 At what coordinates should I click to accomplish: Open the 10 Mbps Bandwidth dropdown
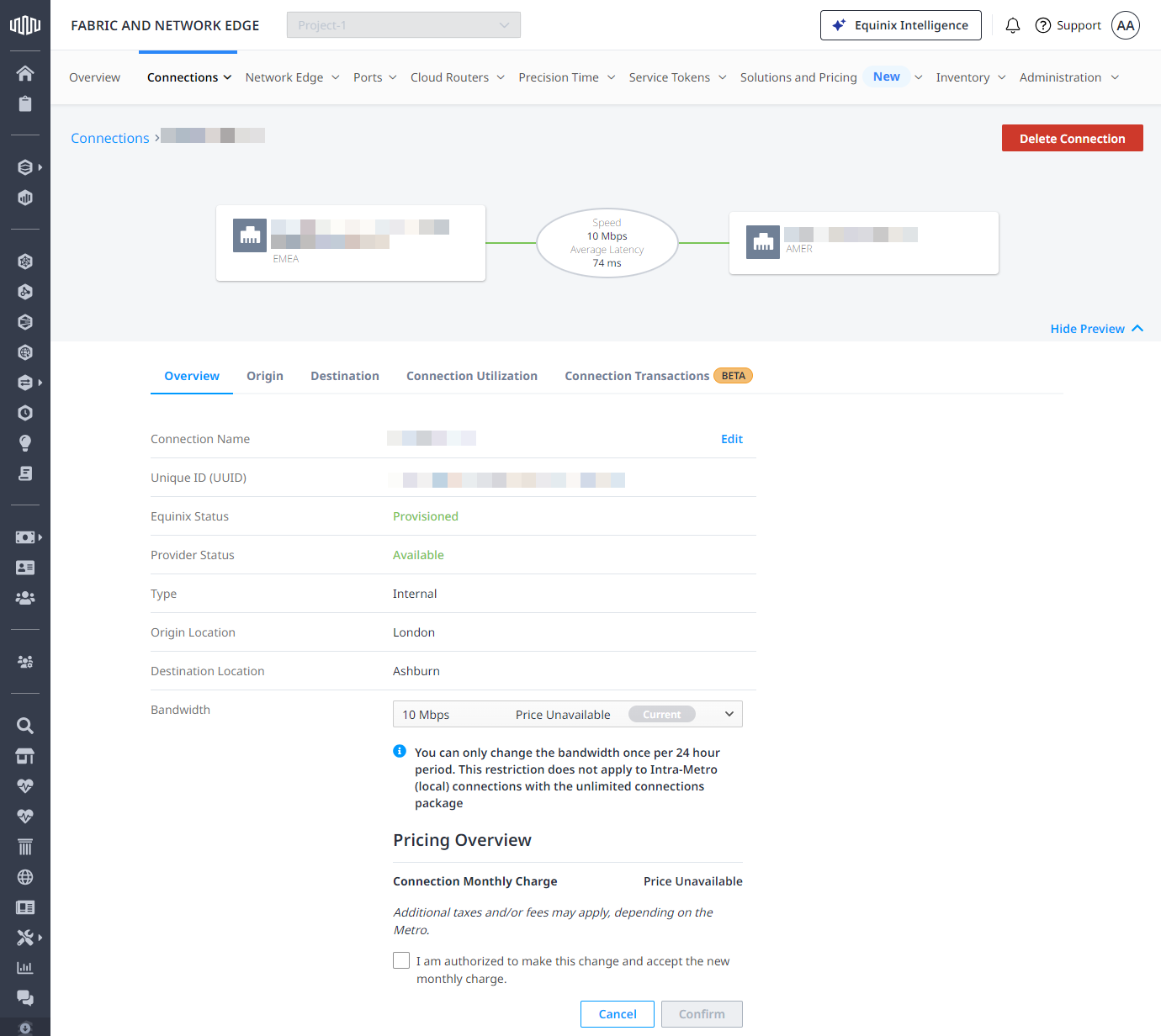tap(568, 714)
